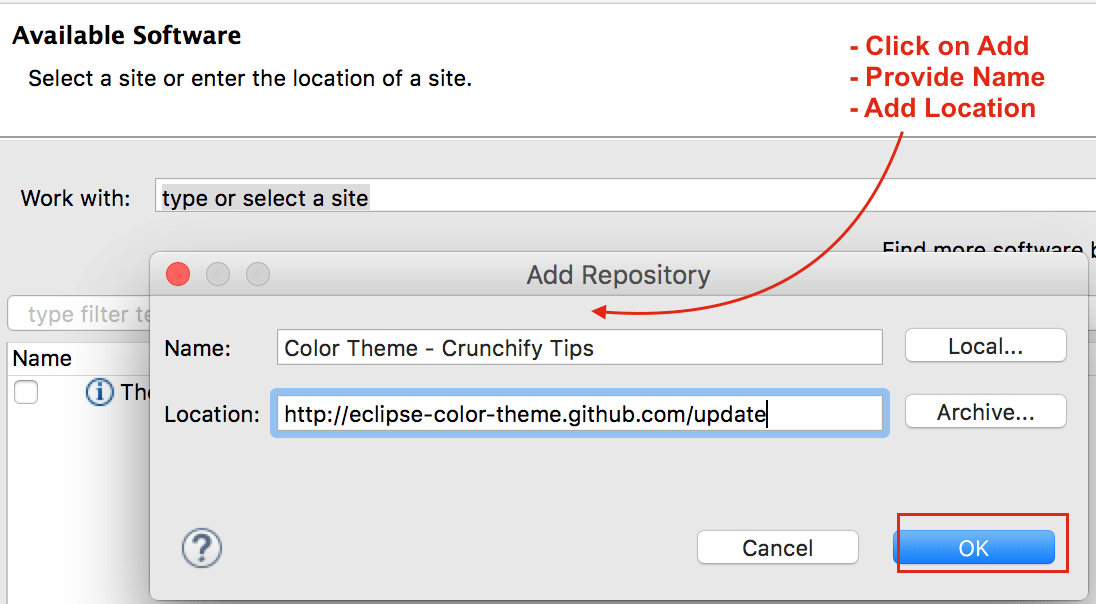Image resolution: width=1096 pixels, height=604 pixels.
Task: Open help with the question mark icon
Action: tap(201, 548)
